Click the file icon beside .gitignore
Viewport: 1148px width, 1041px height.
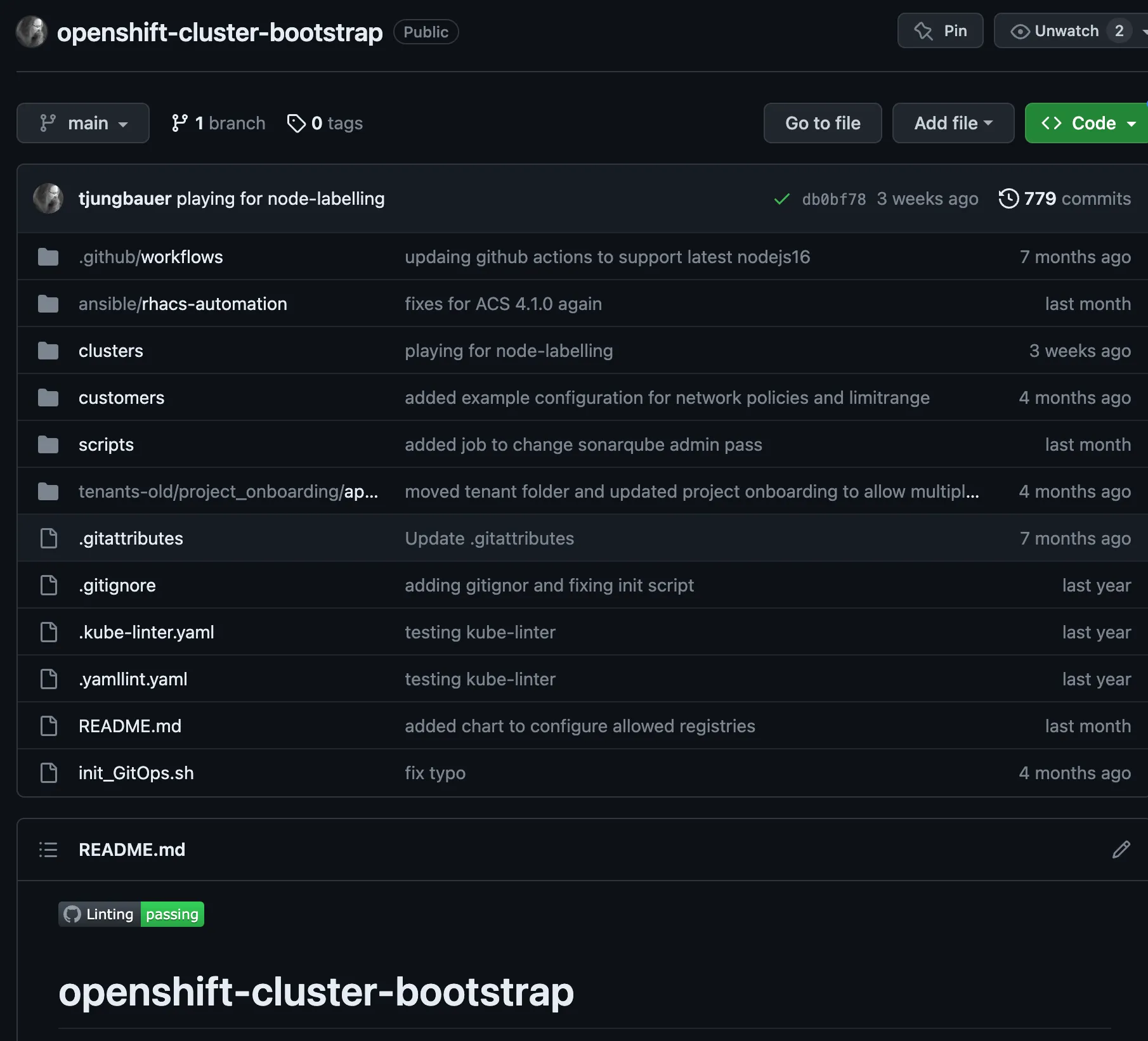click(x=49, y=585)
